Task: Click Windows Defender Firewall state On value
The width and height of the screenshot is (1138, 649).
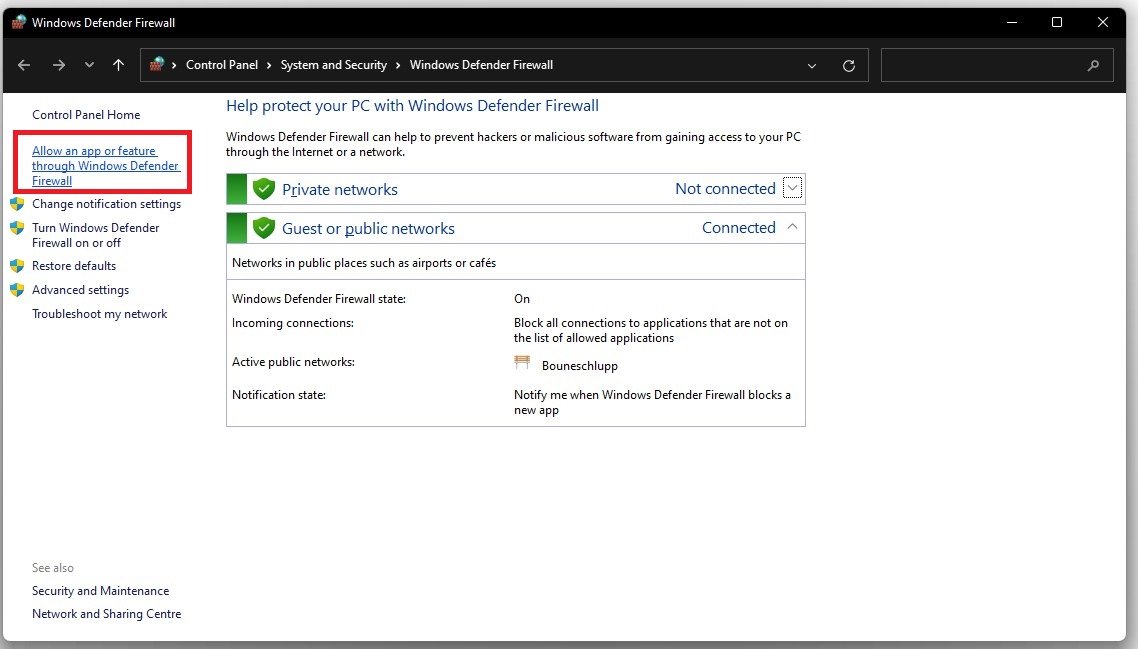Action: pos(522,299)
